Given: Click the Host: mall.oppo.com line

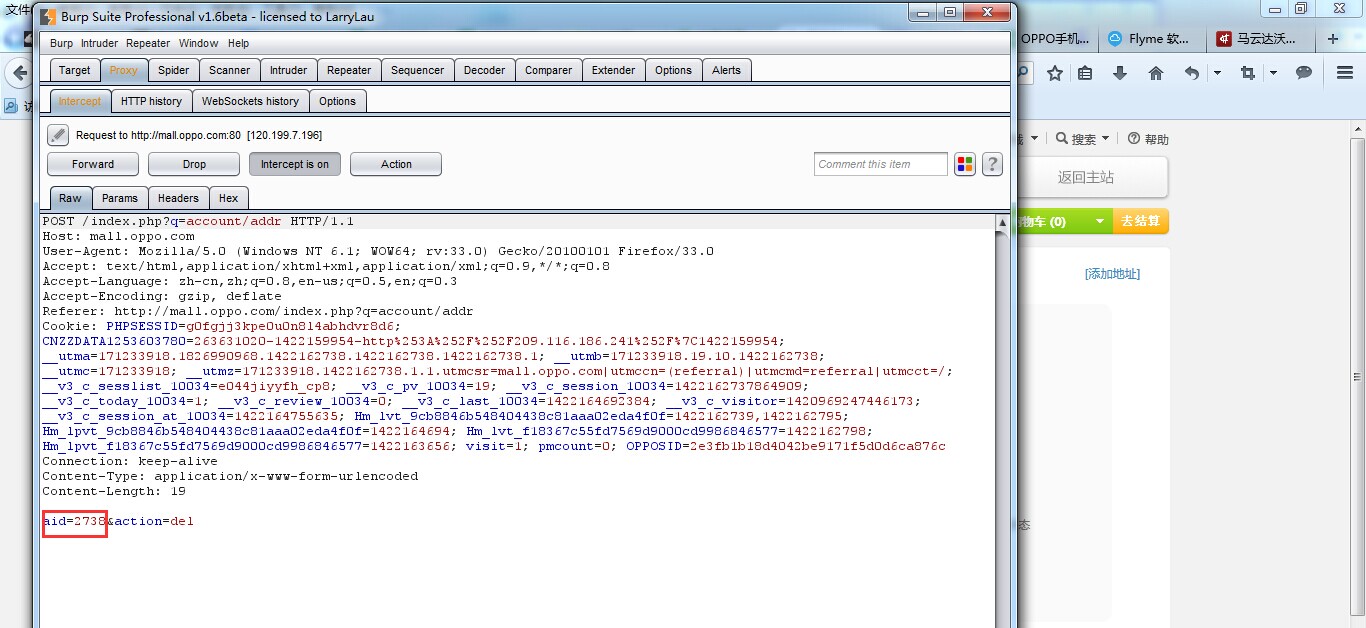Looking at the screenshot, I should coord(118,236).
